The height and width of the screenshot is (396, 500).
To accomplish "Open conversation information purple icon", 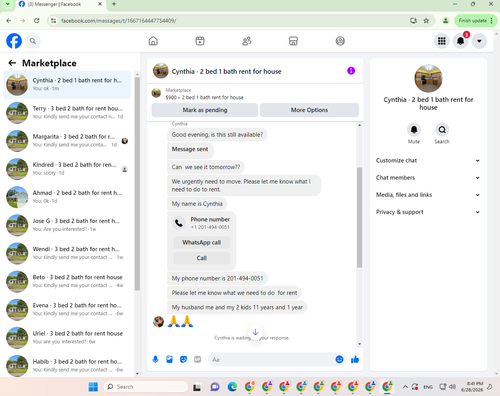I will coord(351,71).
